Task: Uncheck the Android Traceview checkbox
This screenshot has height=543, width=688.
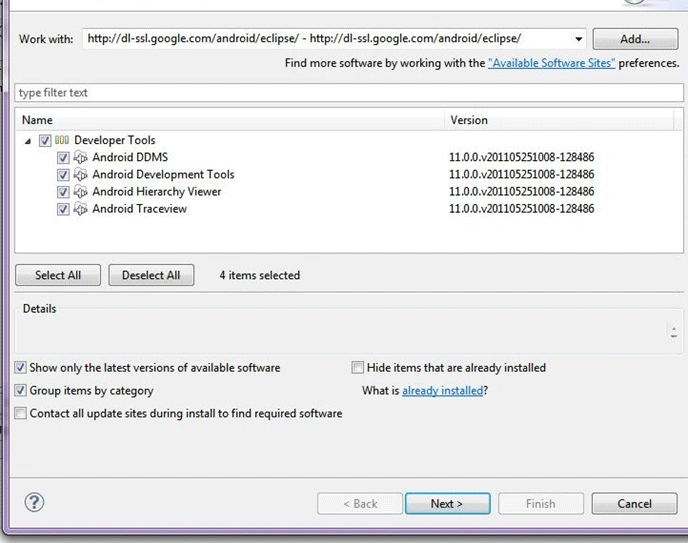Action: 63,209
